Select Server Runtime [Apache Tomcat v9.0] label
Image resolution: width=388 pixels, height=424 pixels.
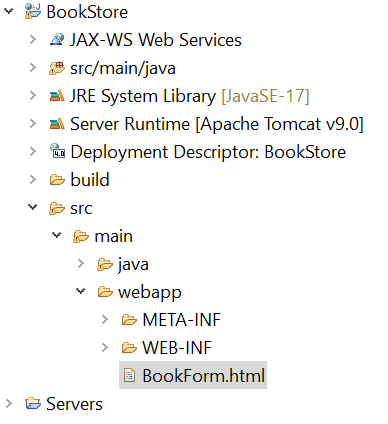click(217, 124)
